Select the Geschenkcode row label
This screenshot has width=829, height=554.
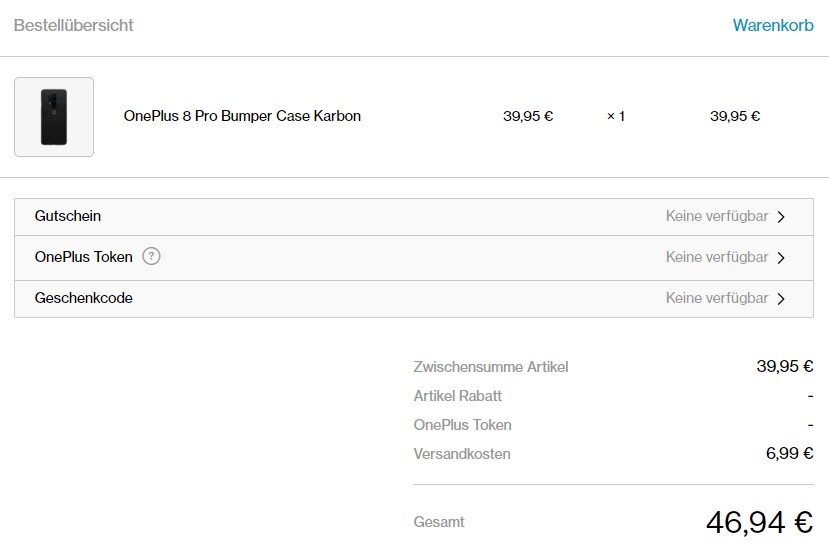point(84,298)
